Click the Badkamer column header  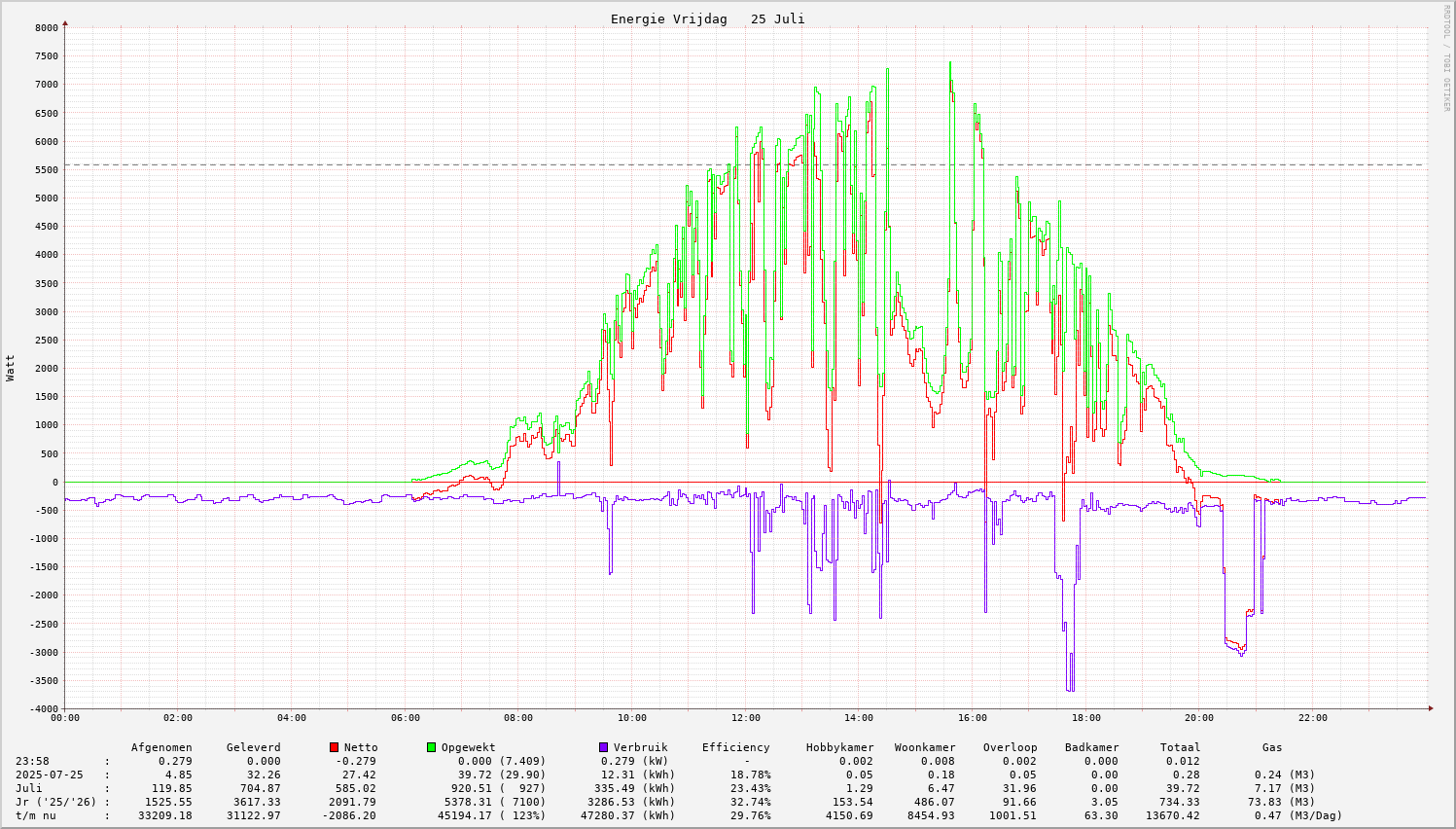pyautogui.click(x=1091, y=747)
